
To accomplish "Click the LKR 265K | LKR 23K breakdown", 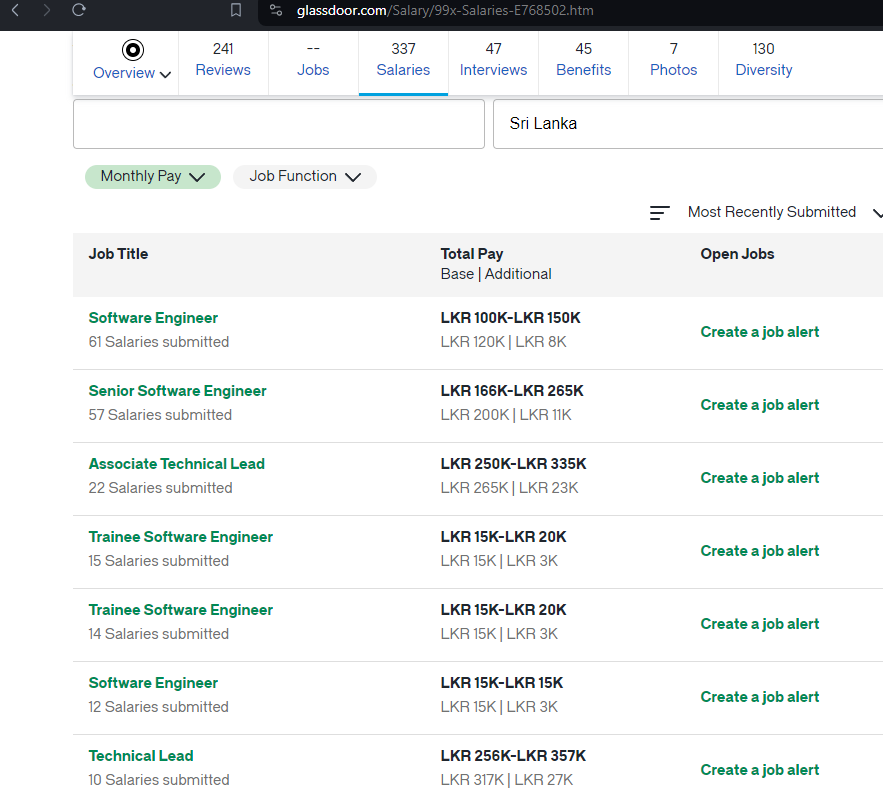I will click(x=509, y=488).
